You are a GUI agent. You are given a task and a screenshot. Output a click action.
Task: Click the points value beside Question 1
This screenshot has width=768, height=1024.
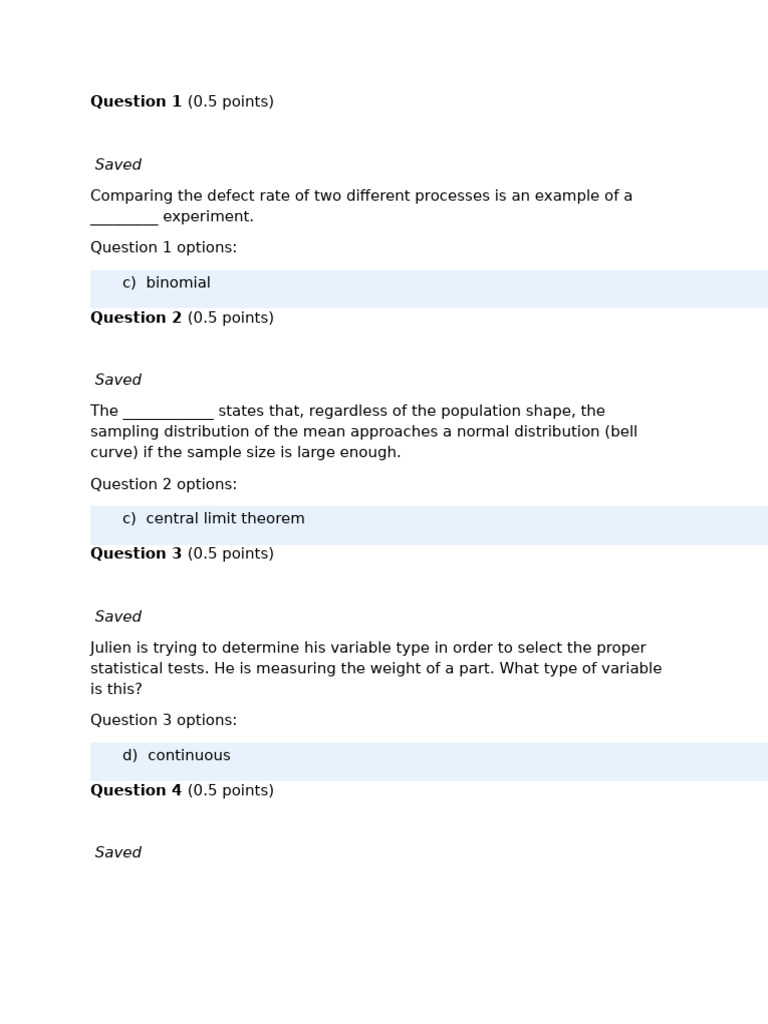(x=231, y=102)
